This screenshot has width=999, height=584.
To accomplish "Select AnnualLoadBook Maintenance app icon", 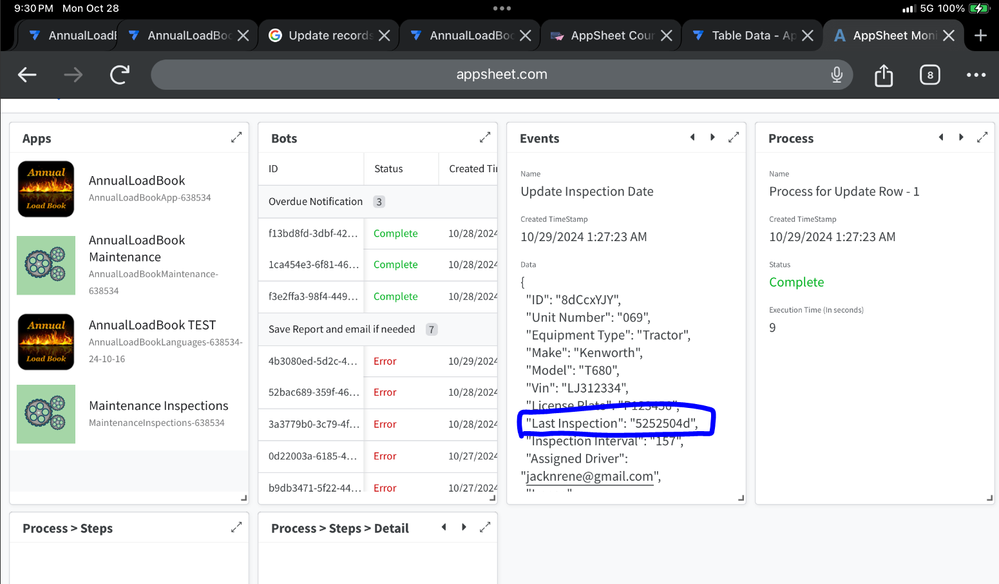I will coord(46,265).
